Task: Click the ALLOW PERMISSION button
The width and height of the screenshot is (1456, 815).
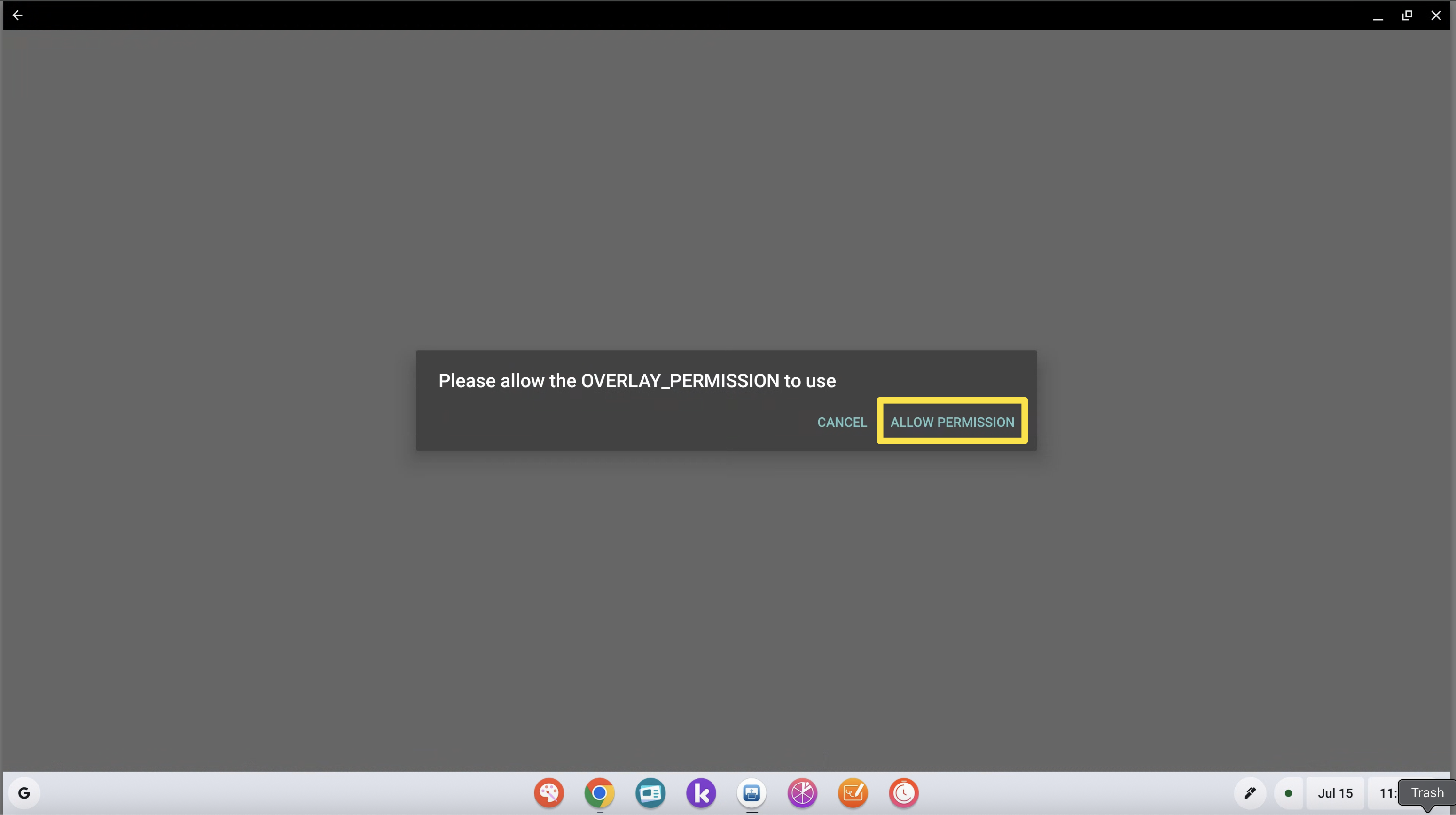Action: [952, 422]
